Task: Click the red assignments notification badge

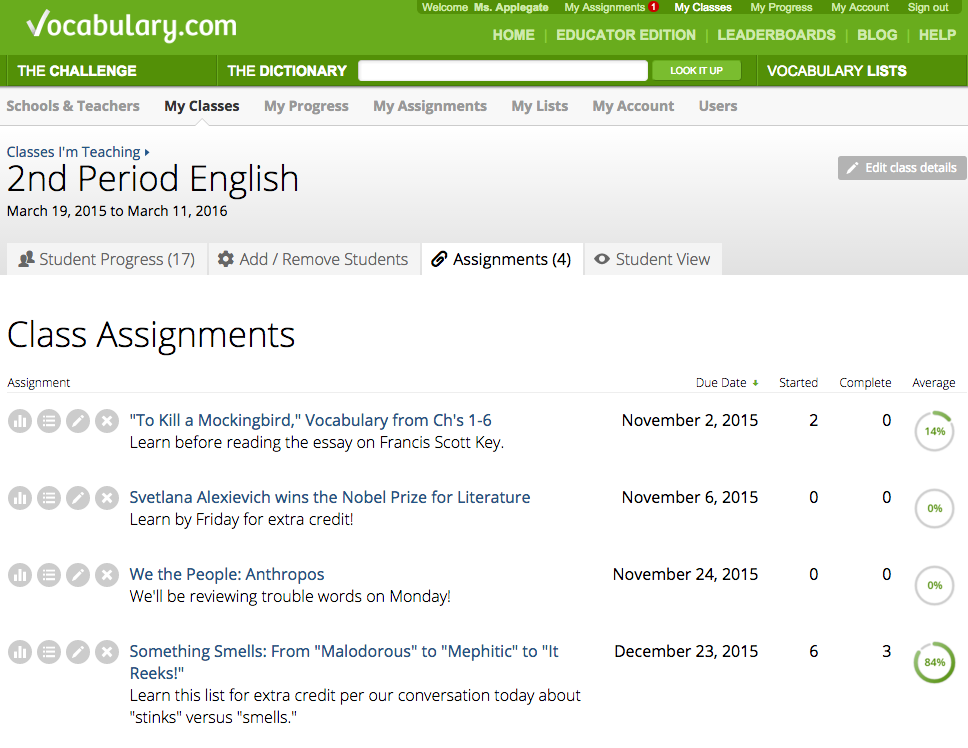Action: (x=653, y=8)
